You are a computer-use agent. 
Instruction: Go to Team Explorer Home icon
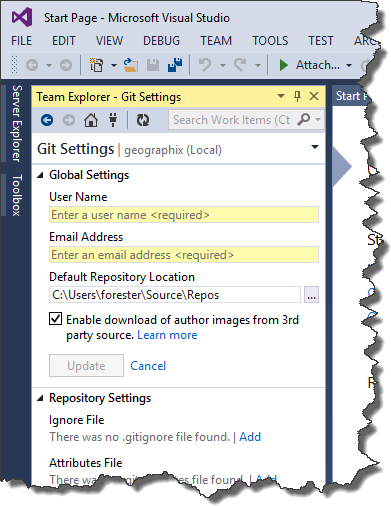tap(91, 120)
